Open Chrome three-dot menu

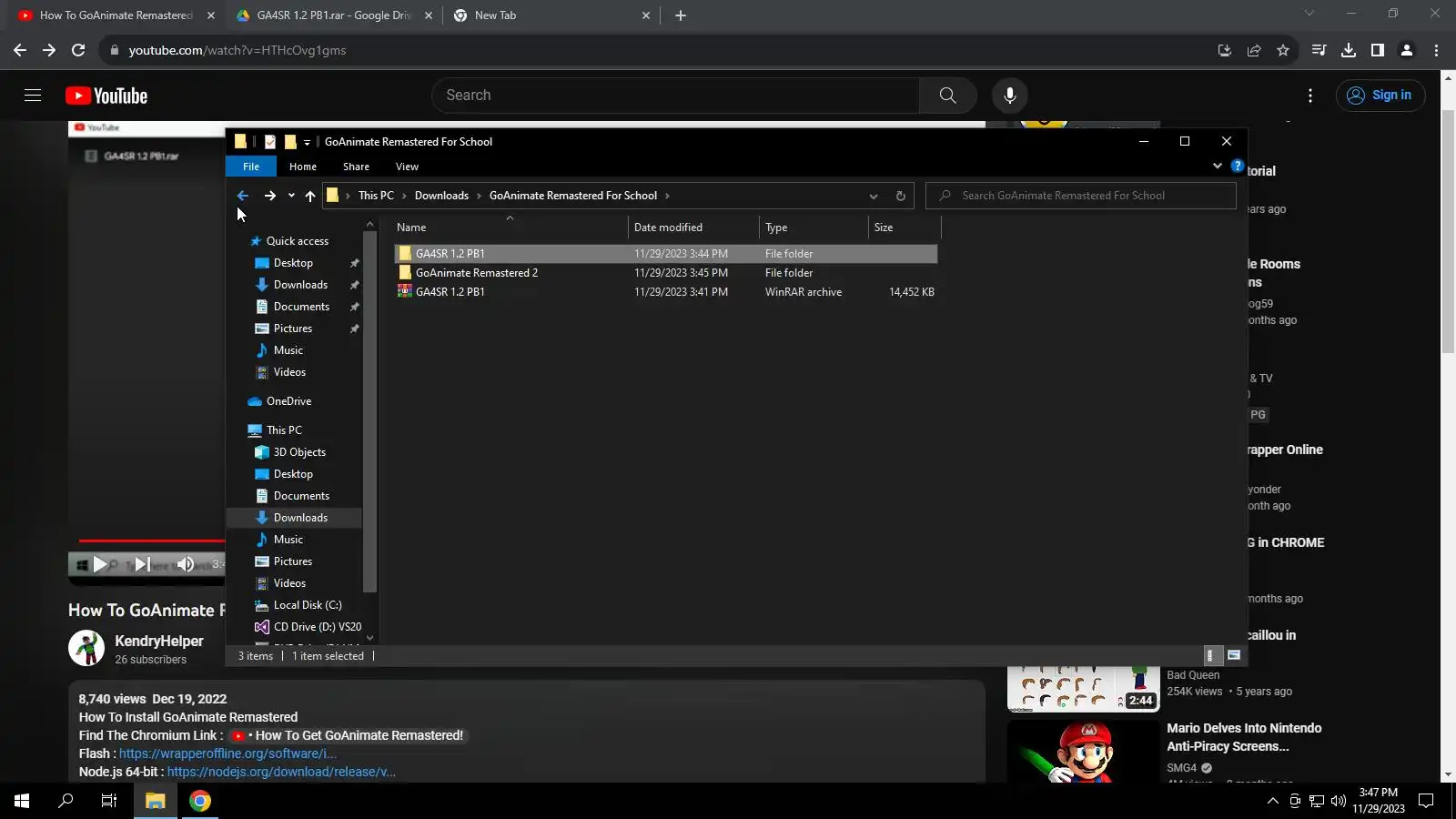1436,50
